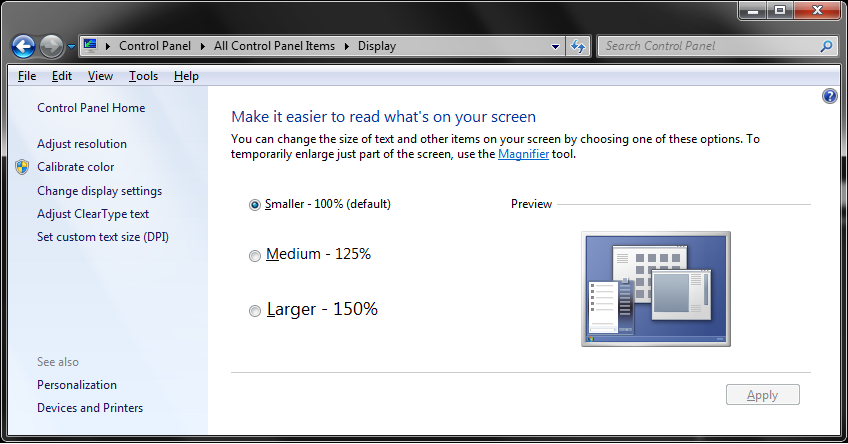Image resolution: width=848 pixels, height=444 pixels.
Task: Open the File menu
Action: 26,76
